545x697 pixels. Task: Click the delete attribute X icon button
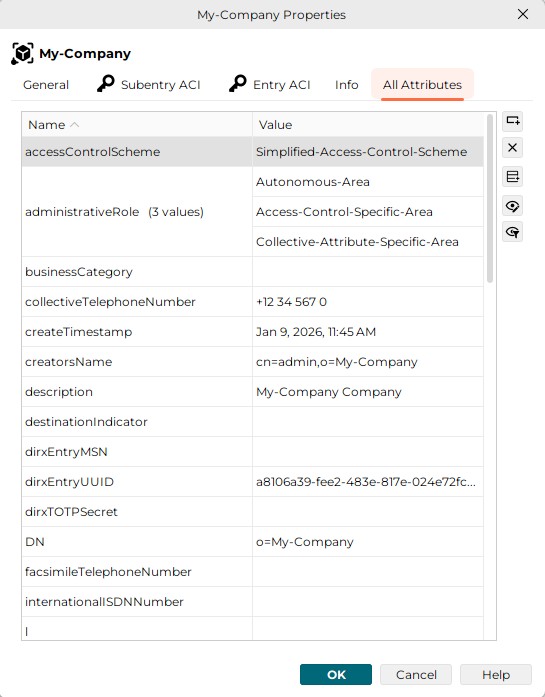[x=513, y=148]
